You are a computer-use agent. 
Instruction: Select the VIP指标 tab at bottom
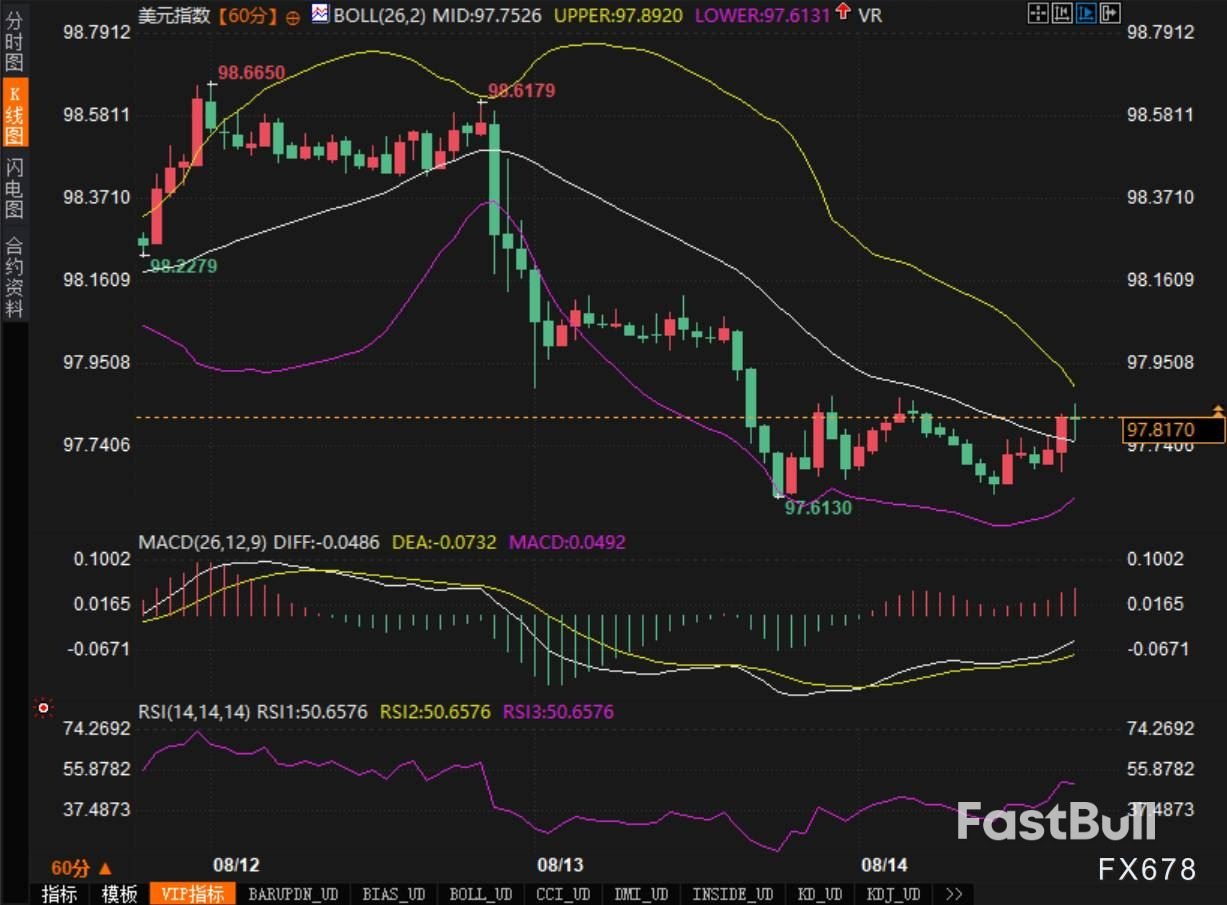pyautogui.click(x=193, y=893)
